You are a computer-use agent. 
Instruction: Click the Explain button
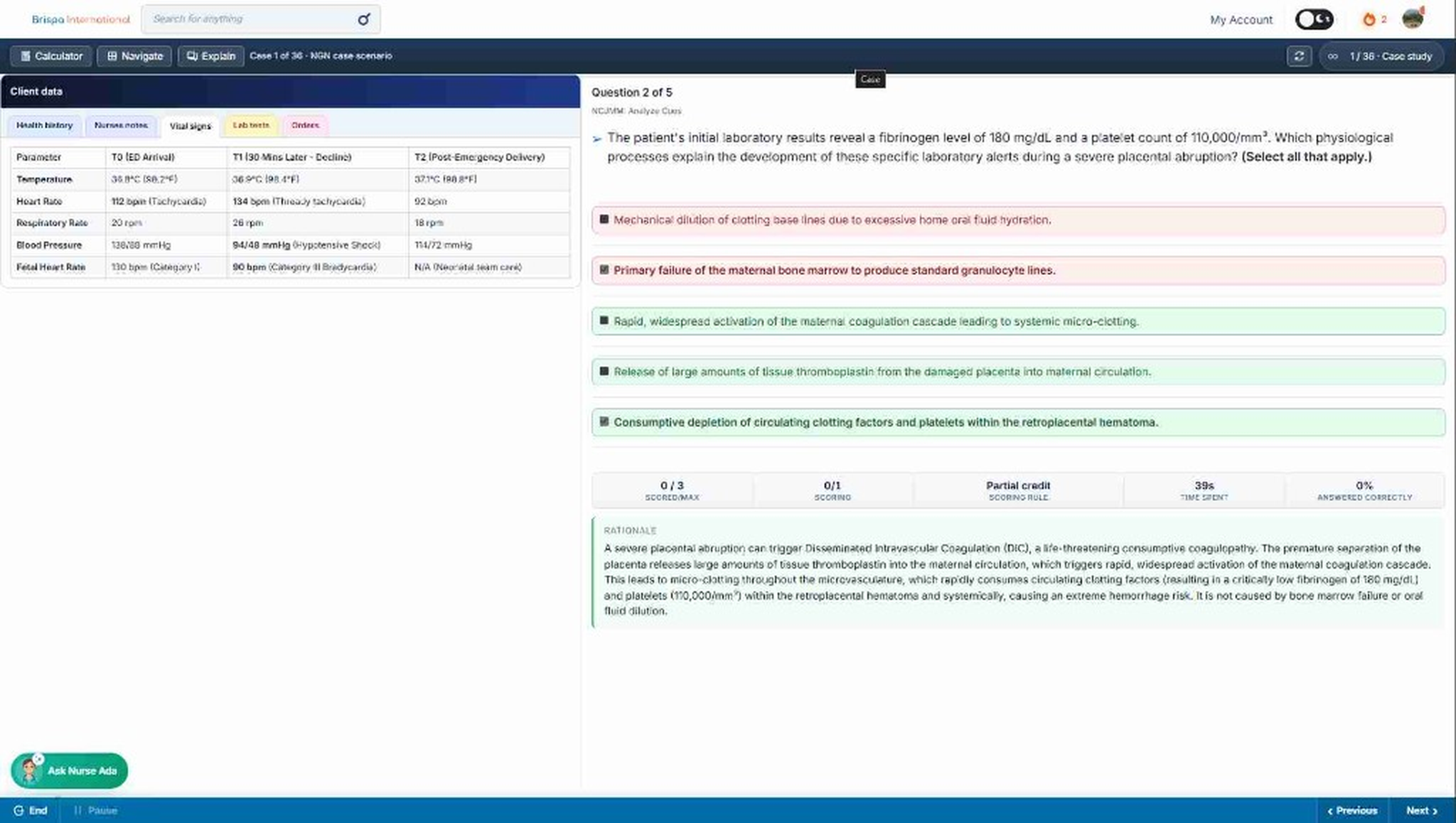210,56
